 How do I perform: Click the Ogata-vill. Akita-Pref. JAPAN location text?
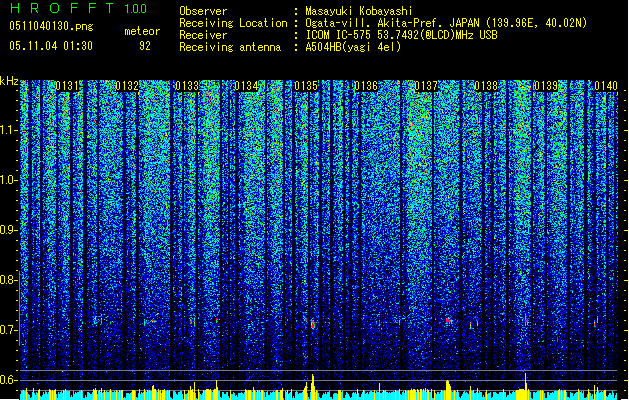point(446,23)
